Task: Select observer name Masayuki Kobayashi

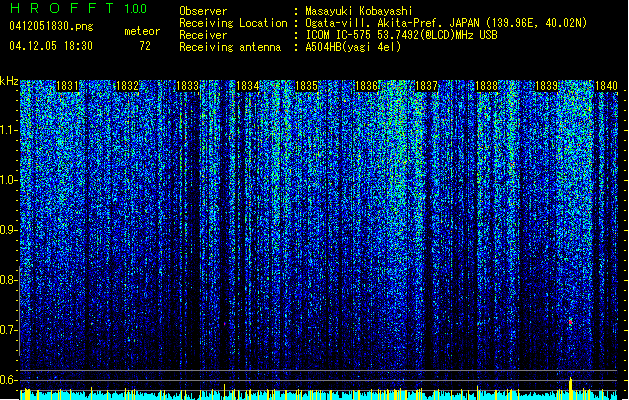Action: (x=359, y=11)
